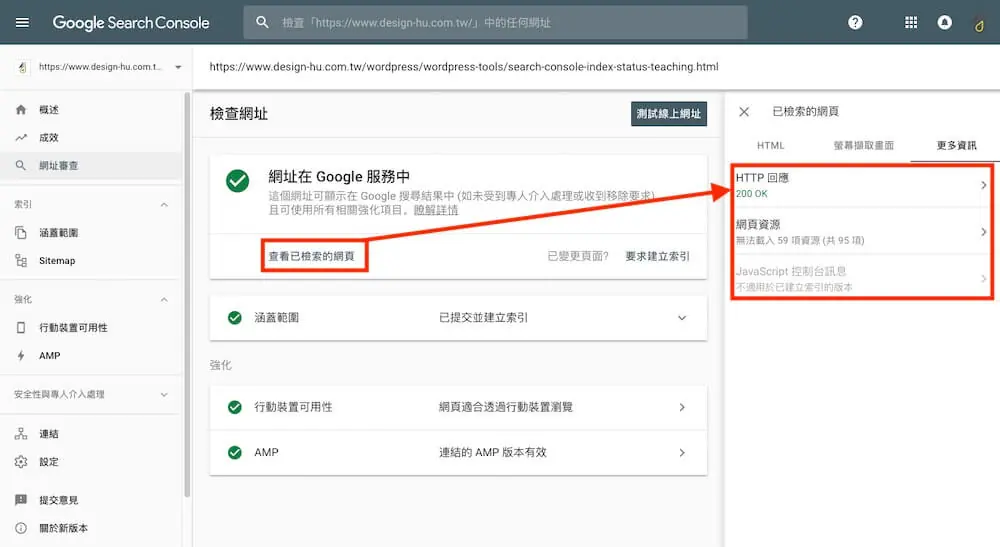Click 已變更頁面? text

(x=578, y=256)
